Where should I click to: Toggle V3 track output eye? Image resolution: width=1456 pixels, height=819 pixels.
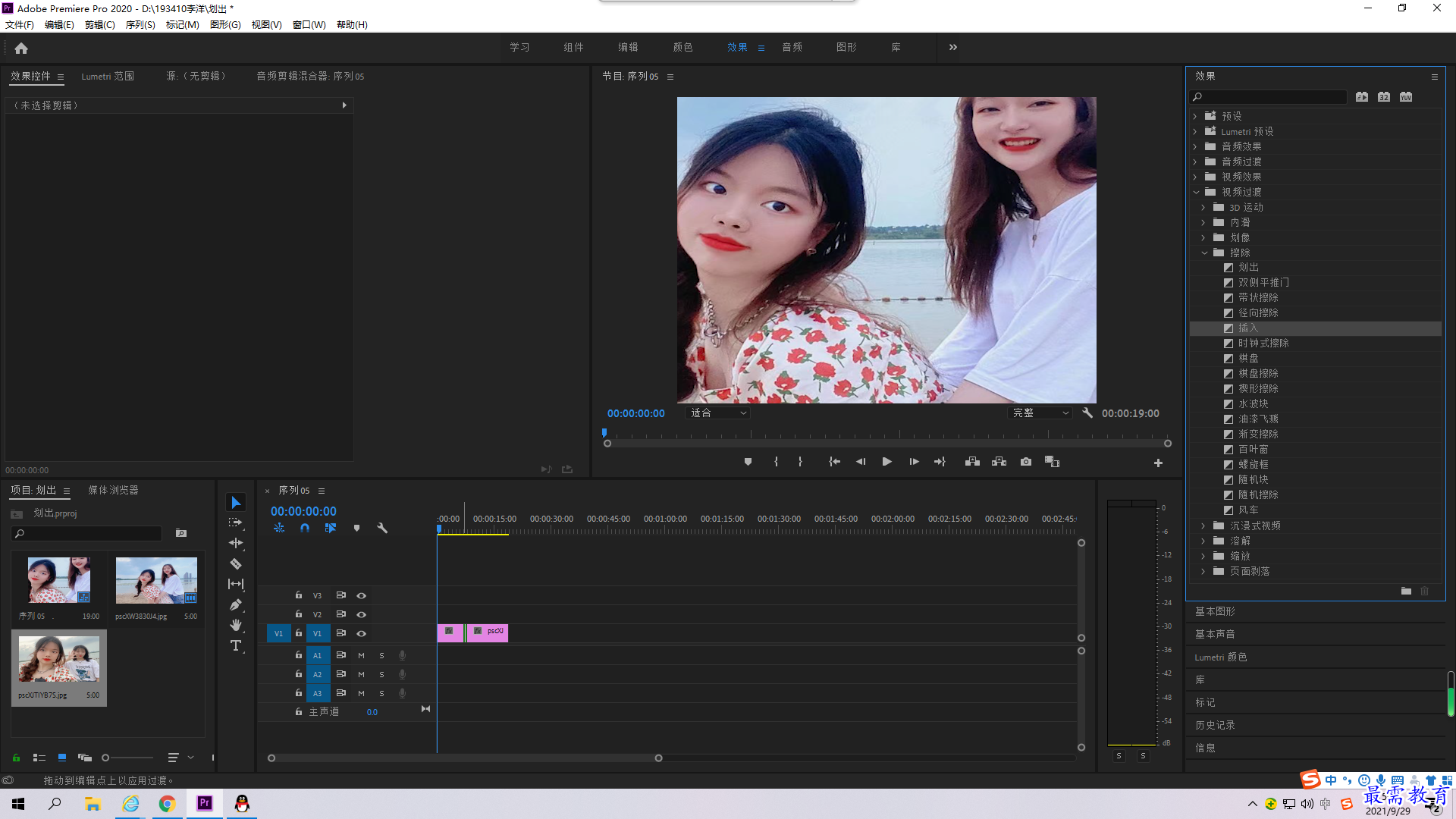pyautogui.click(x=362, y=596)
